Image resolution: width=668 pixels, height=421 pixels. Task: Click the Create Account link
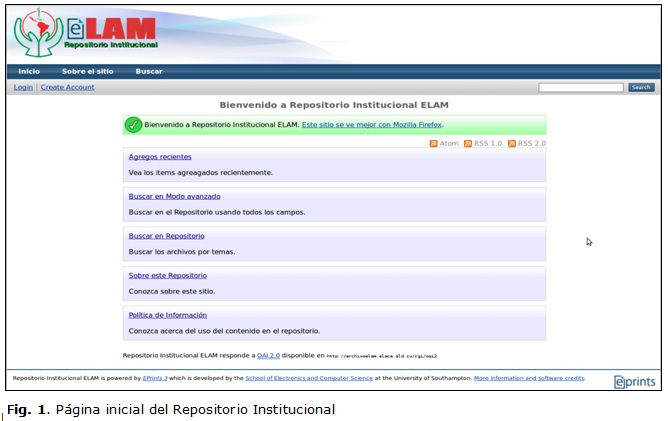[x=67, y=87]
